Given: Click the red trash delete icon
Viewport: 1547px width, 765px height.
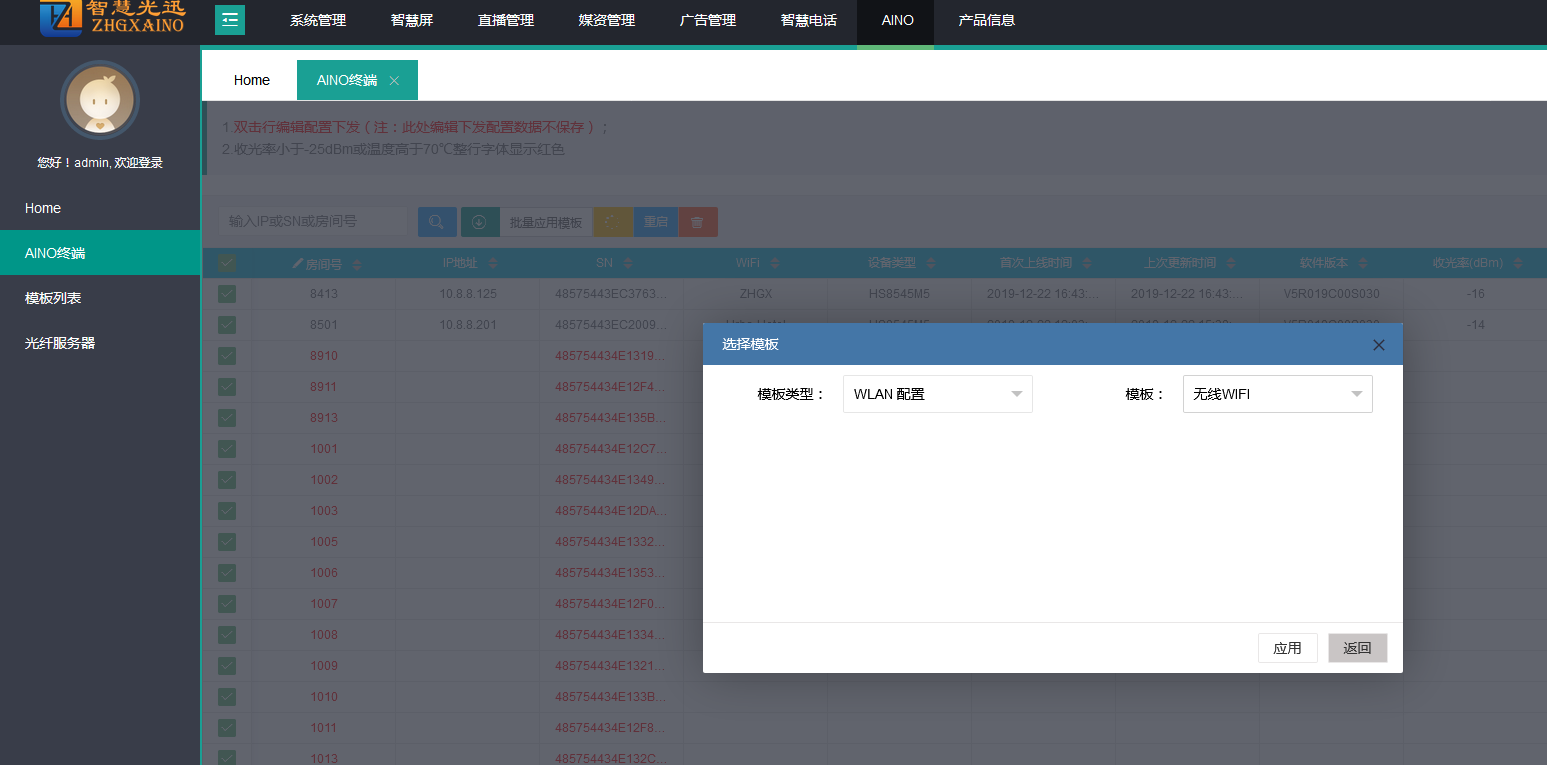Looking at the screenshot, I should coord(697,222).
